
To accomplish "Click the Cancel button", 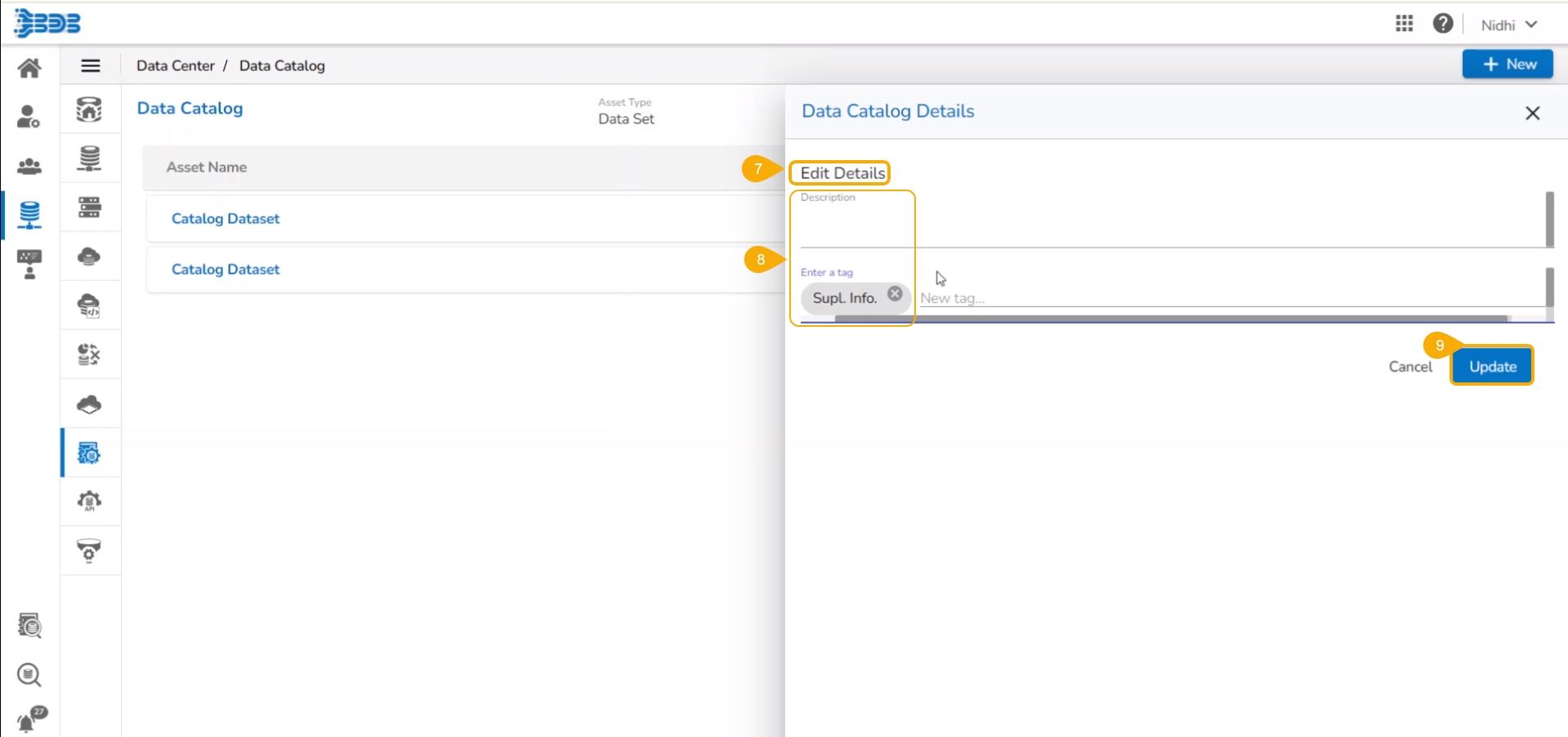I will pos(1409,367).
